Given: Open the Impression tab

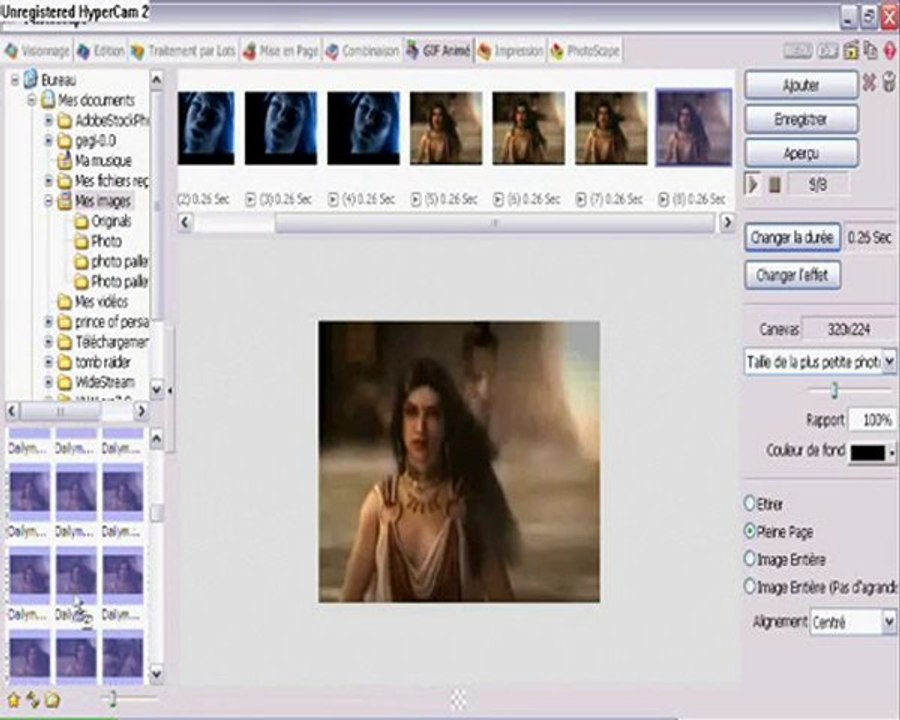Looking at the screenshot, I should pos(511,51).
